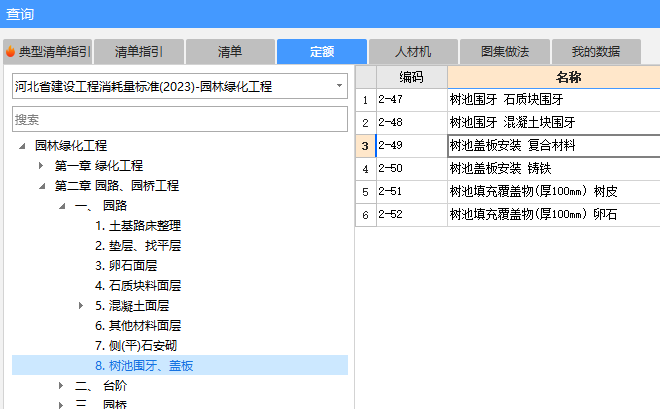
Task: Expand the 二、台阶 node
Action: 61,385
